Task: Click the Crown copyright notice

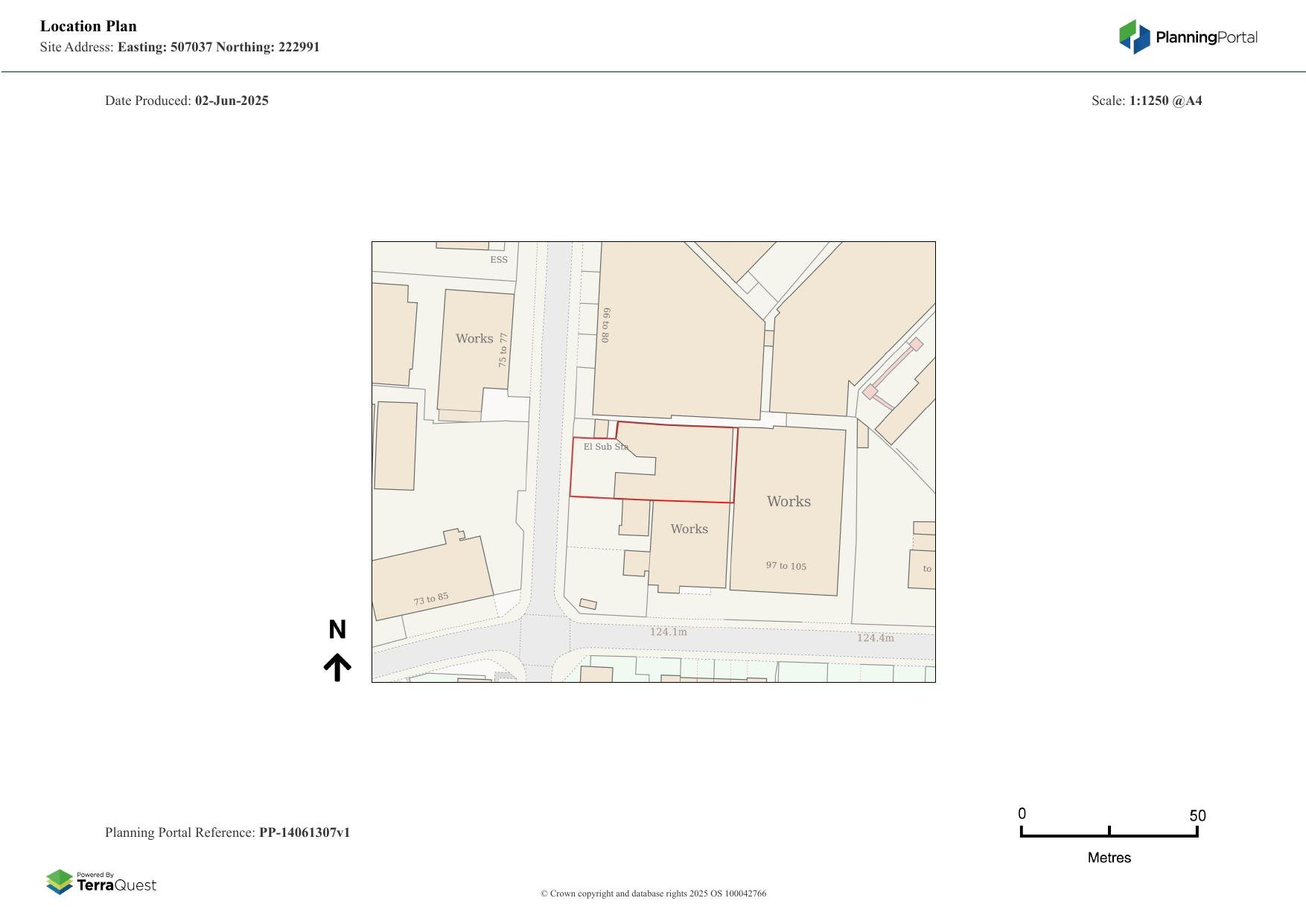Action: (x=653, y=893)
